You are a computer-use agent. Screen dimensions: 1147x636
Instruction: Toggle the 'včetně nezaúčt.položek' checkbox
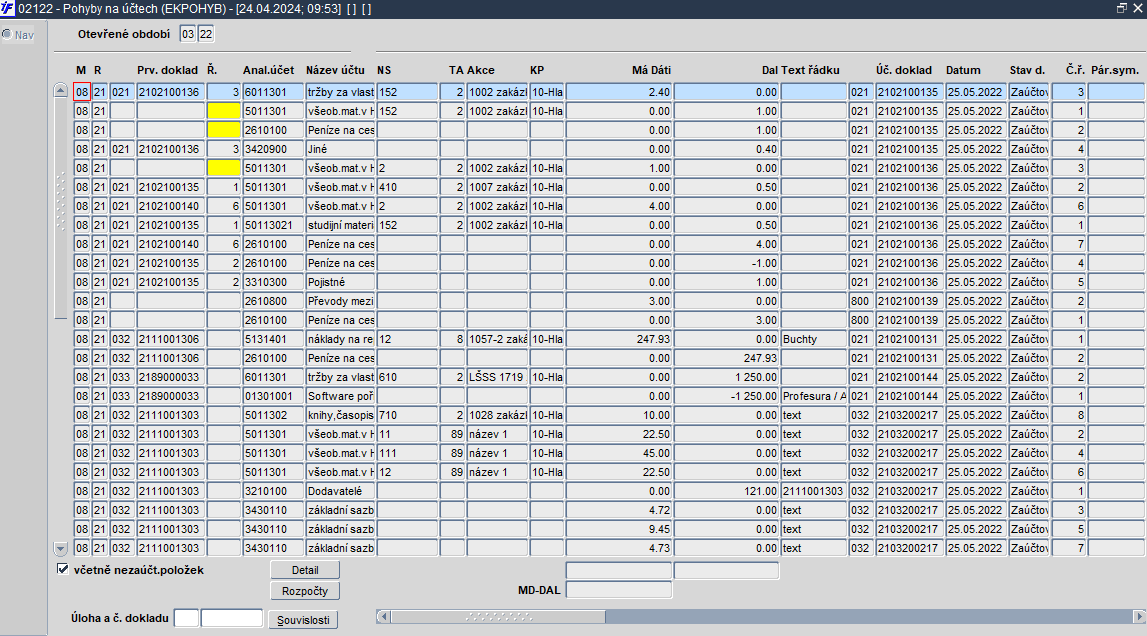pyautogui.click(x=63, y=569)
